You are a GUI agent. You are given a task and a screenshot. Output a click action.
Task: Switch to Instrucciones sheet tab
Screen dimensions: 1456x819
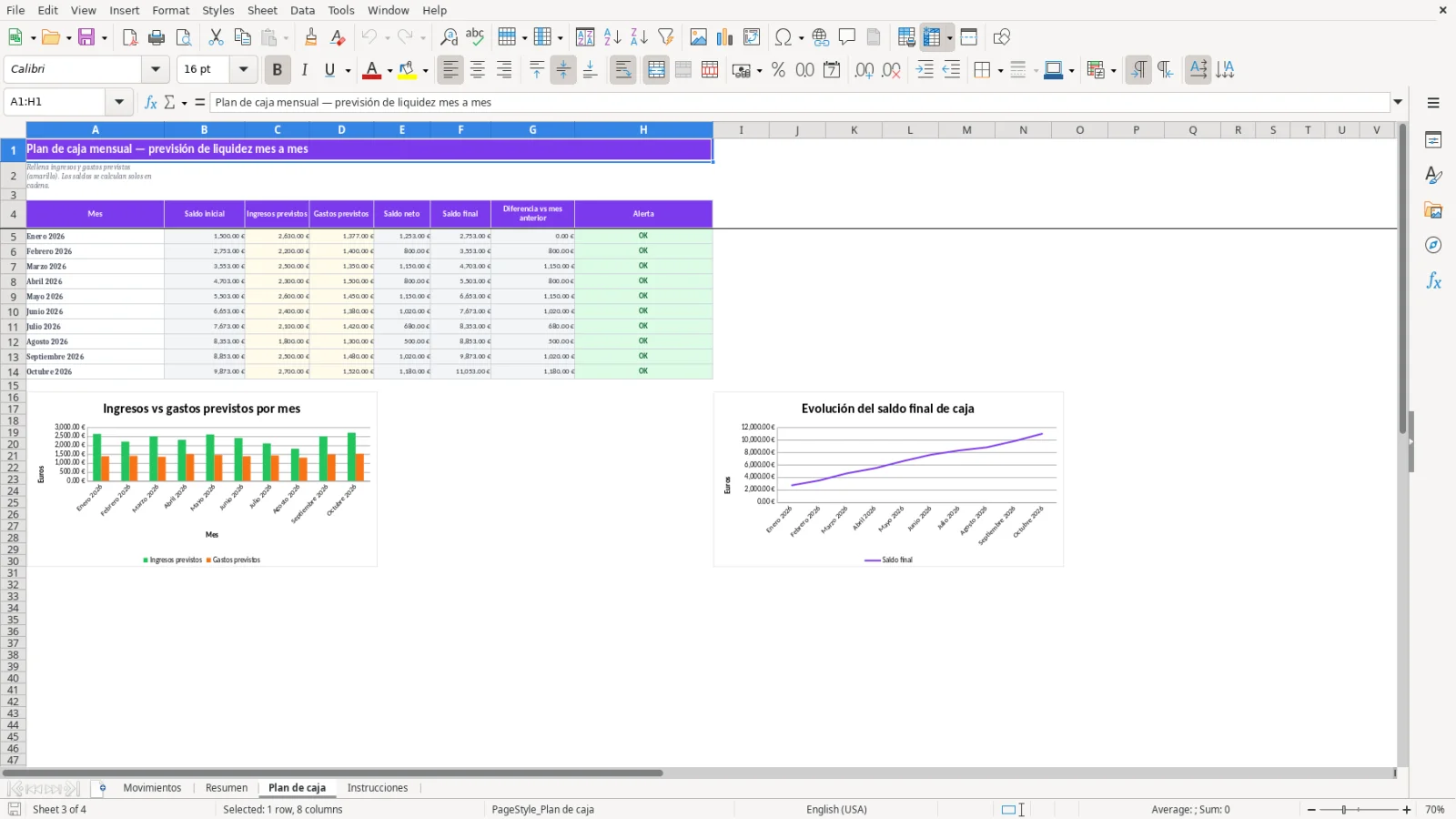point(378,788)
